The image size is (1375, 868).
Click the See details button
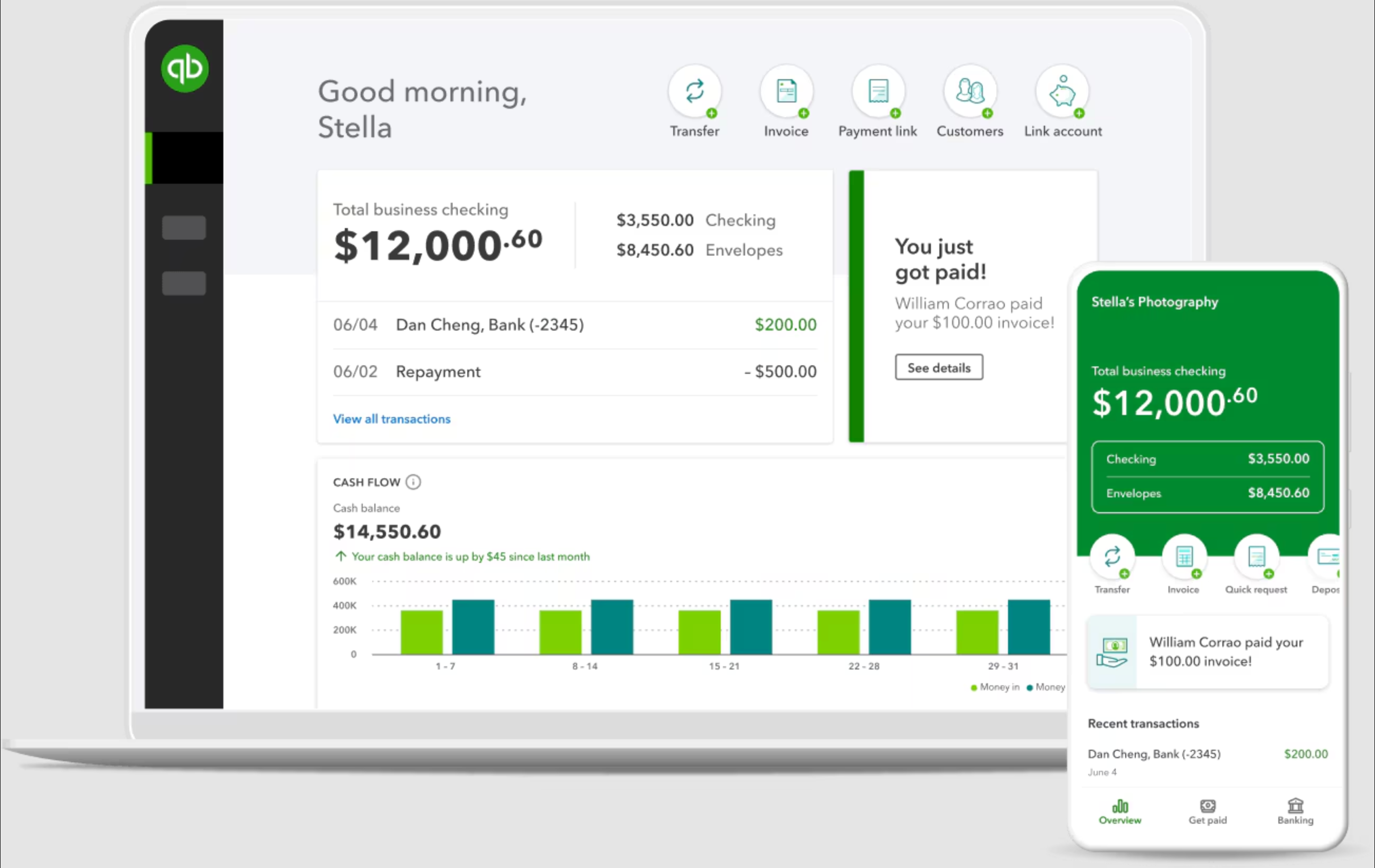tap(939, 367)
